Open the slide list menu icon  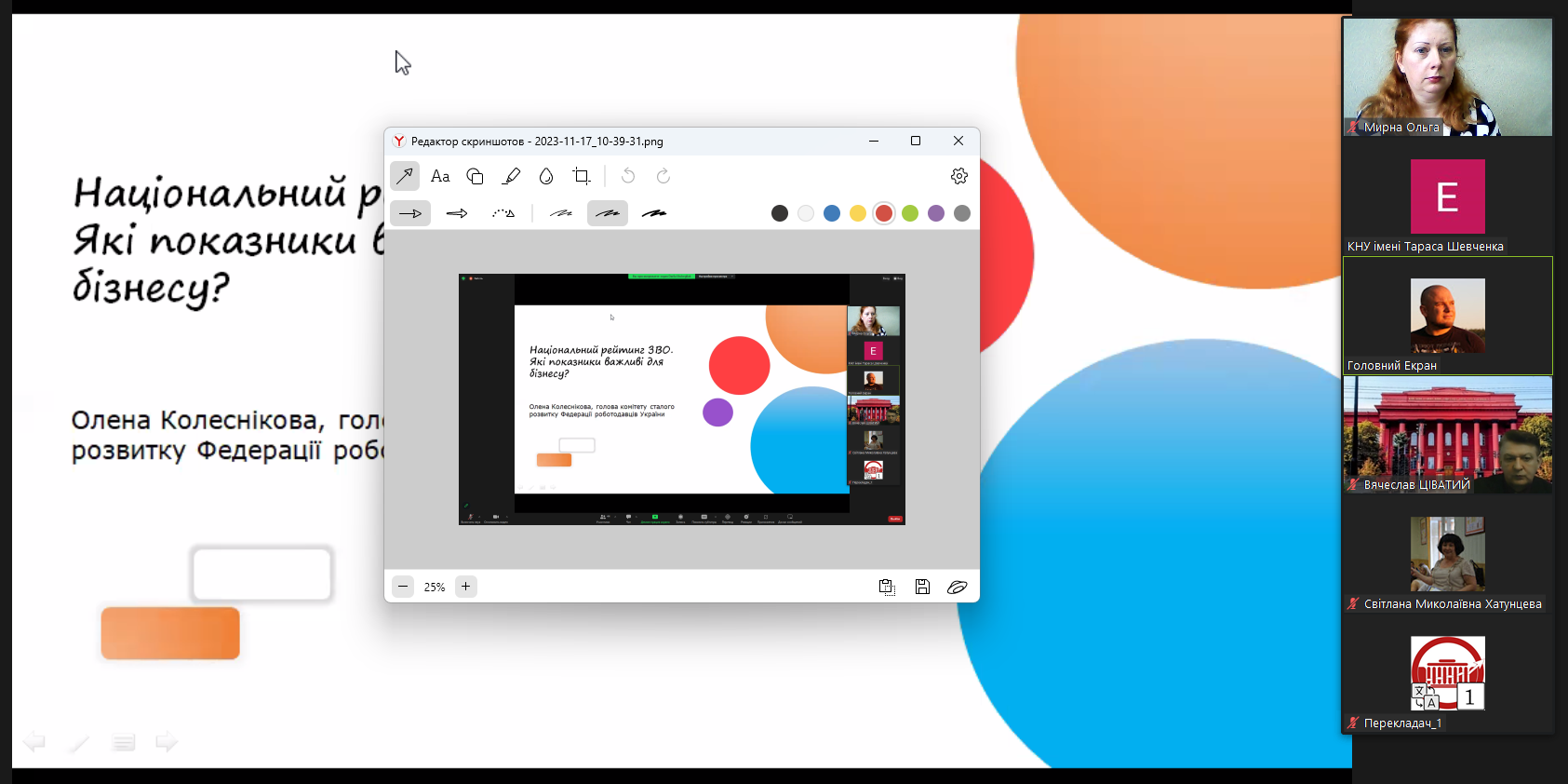tap(124, 742)
